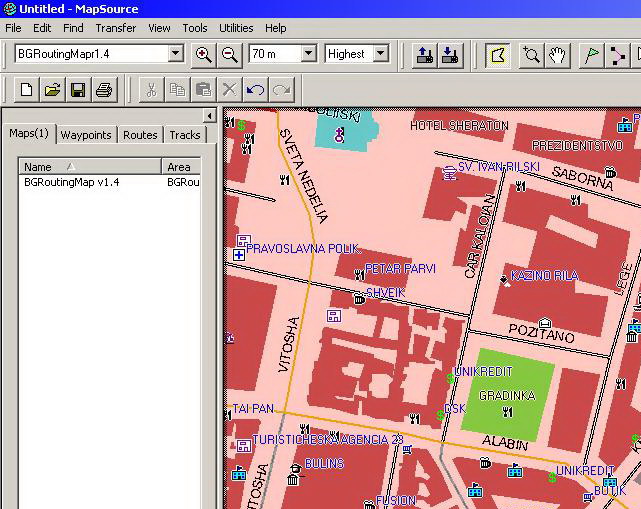This screenshot has width=641, height=509.
Task: Click DSK bank dollar icon on map
Action: 440,416
